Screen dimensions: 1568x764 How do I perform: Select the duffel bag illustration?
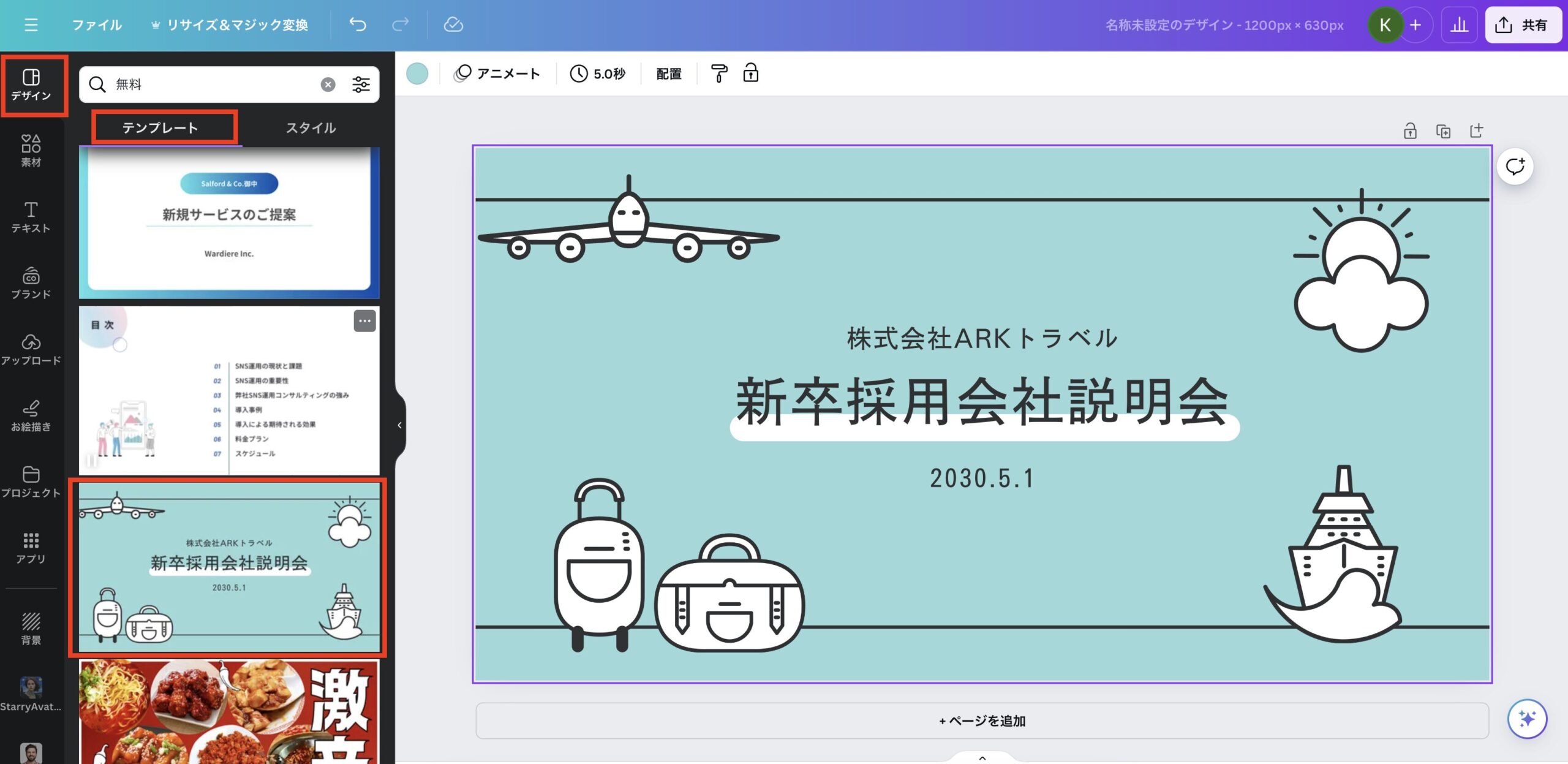pyautogui.click(x=729, y=592)
